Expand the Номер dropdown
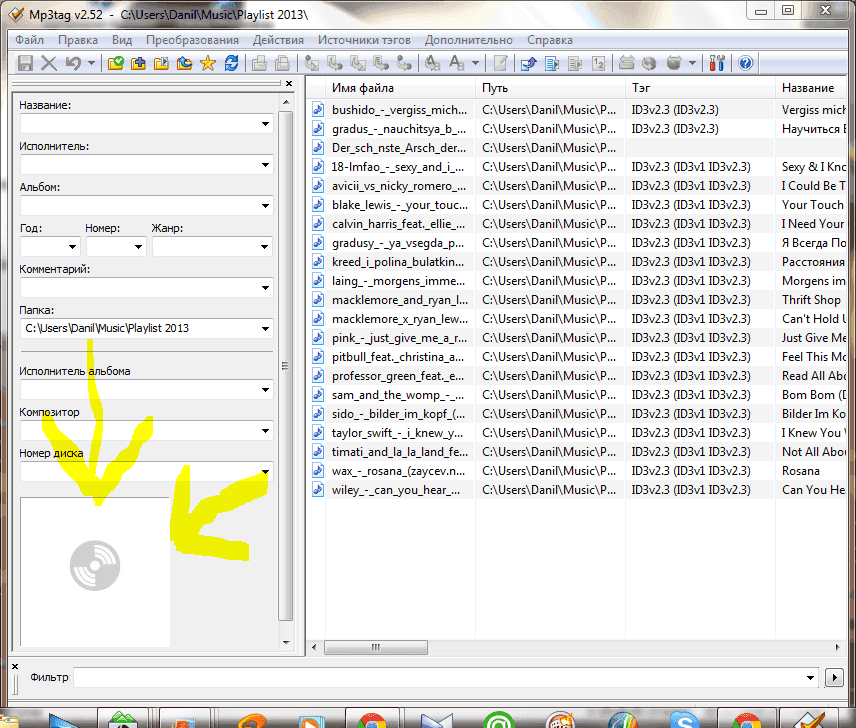 point(139,247)
